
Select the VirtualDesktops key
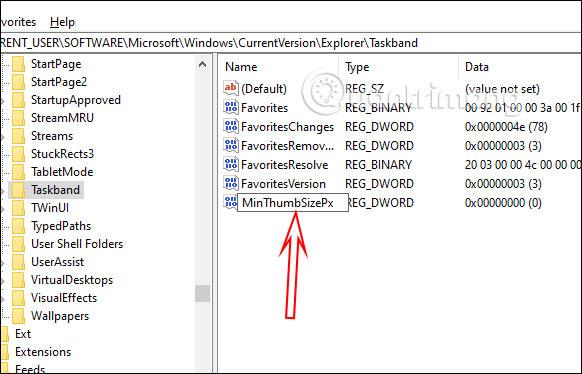(x=72, y=280)
